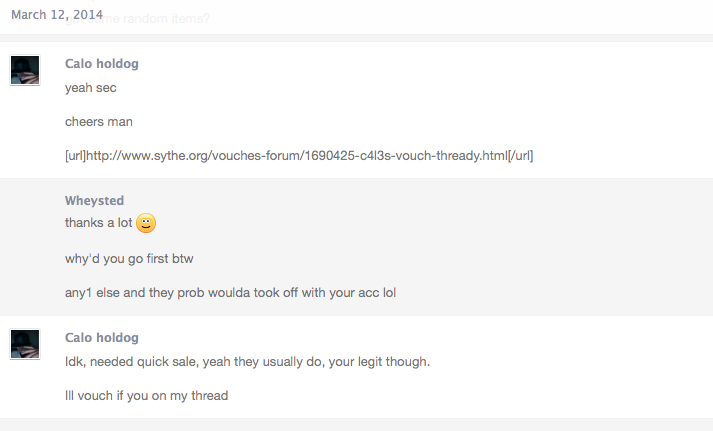Screen dimensions: 713x431
Task: Click the closing [/url] tag after the link
Action: pos(521,155)
